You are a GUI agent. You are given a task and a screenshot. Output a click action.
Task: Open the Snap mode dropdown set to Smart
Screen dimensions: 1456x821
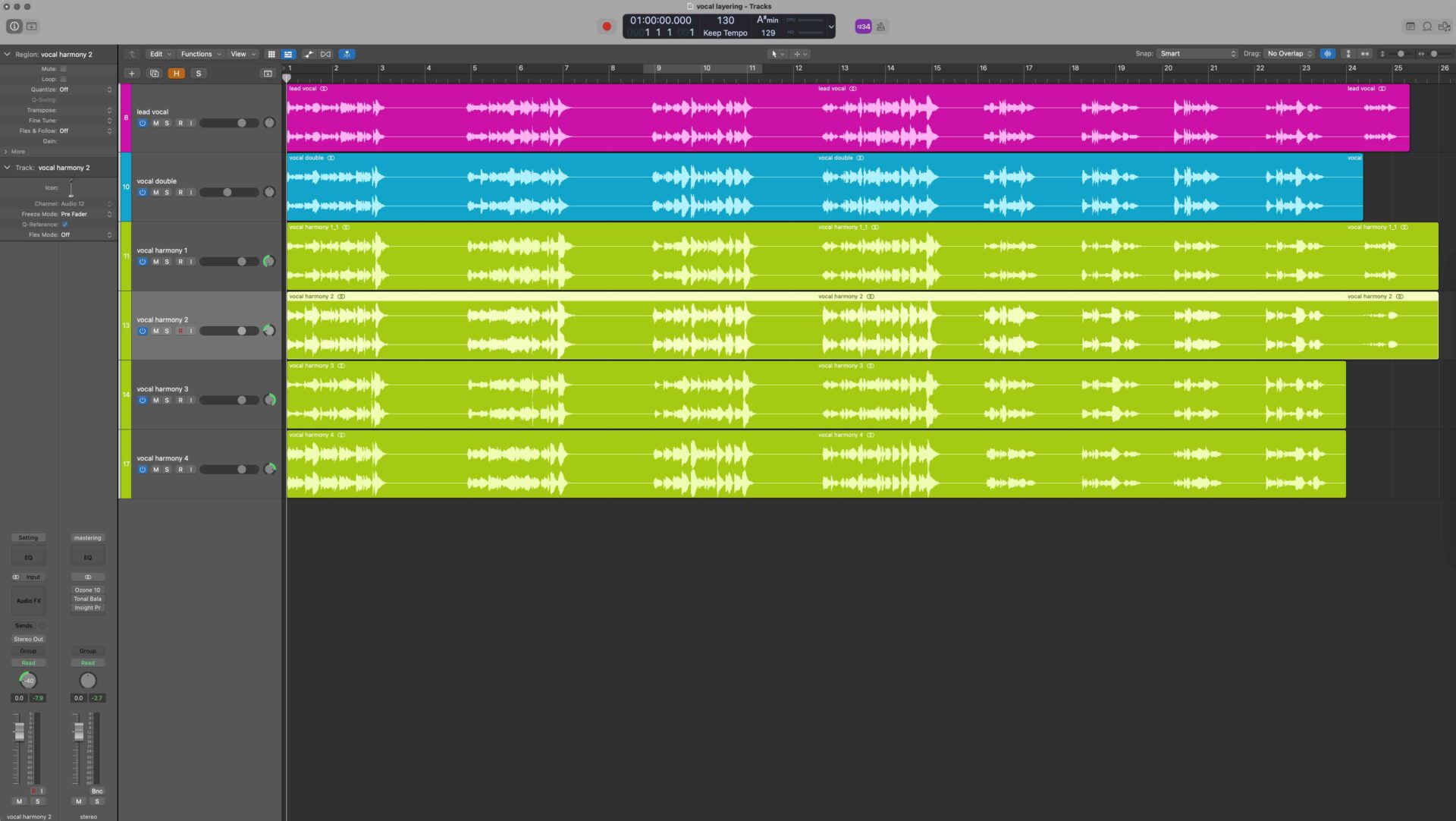click(1197, 54)
